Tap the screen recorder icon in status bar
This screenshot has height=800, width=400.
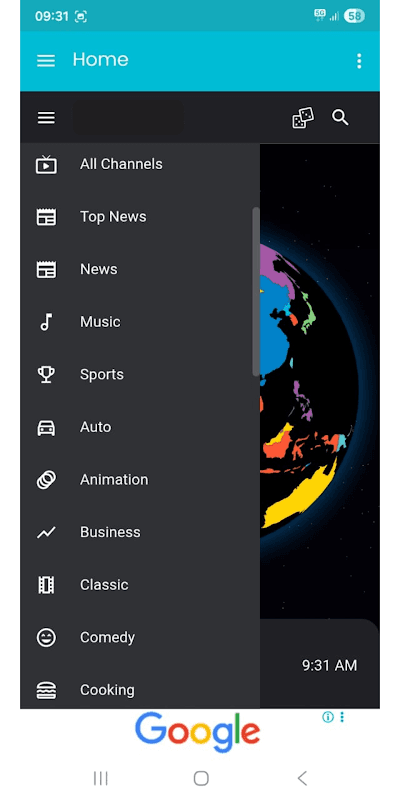[81, 16]
